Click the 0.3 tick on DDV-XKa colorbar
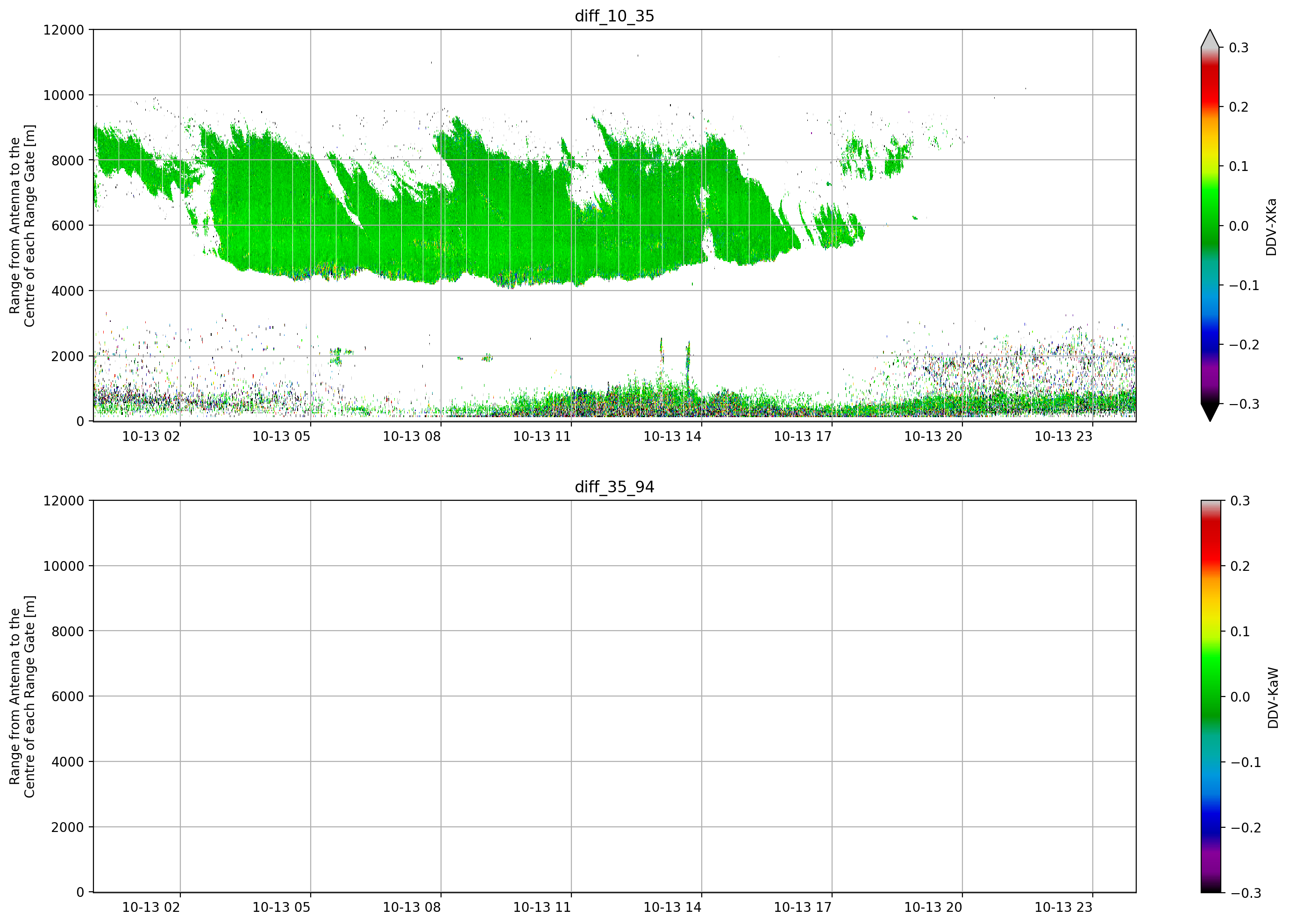The height and width of the screenshot is (924, 1289). 1239,48
